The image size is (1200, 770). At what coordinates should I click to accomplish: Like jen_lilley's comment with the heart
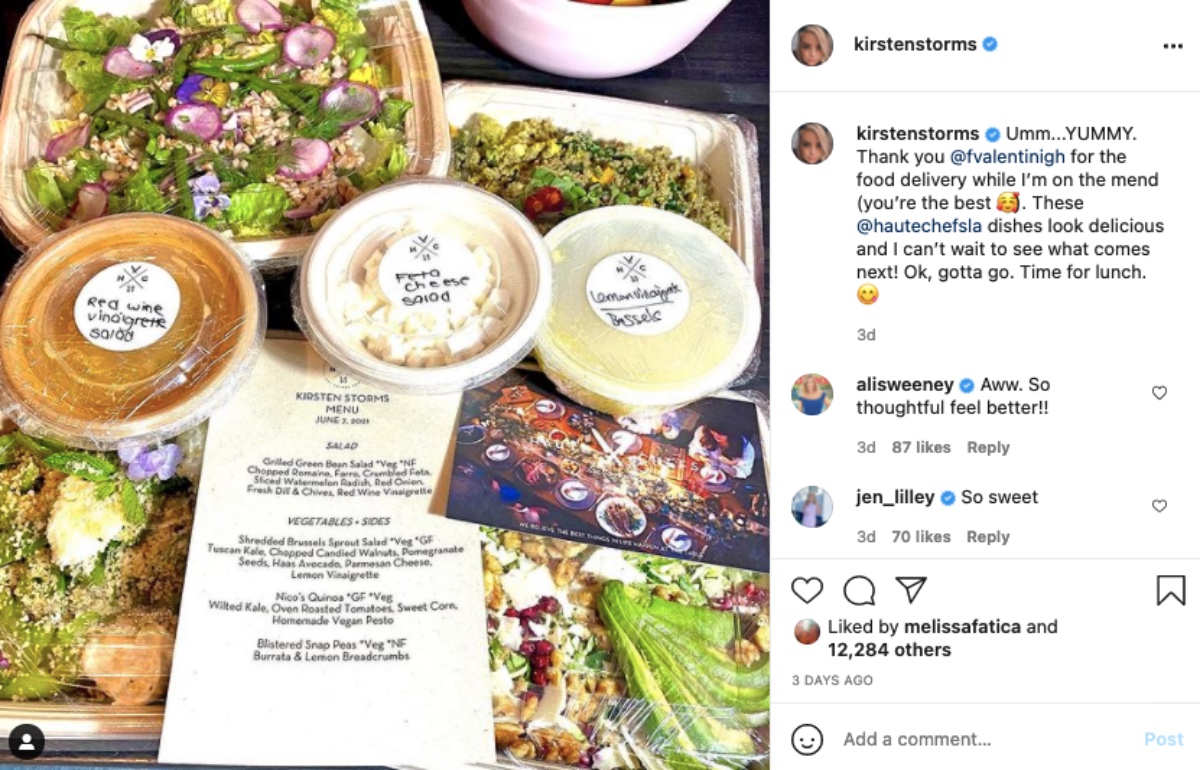(x=1159, y=506)
